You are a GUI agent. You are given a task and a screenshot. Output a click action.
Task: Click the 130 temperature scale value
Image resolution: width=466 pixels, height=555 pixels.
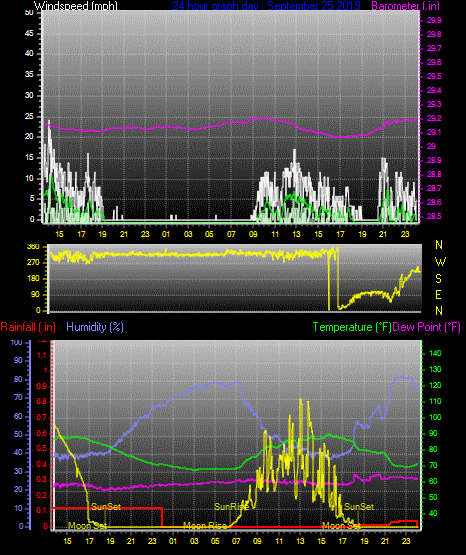[435, 369]
